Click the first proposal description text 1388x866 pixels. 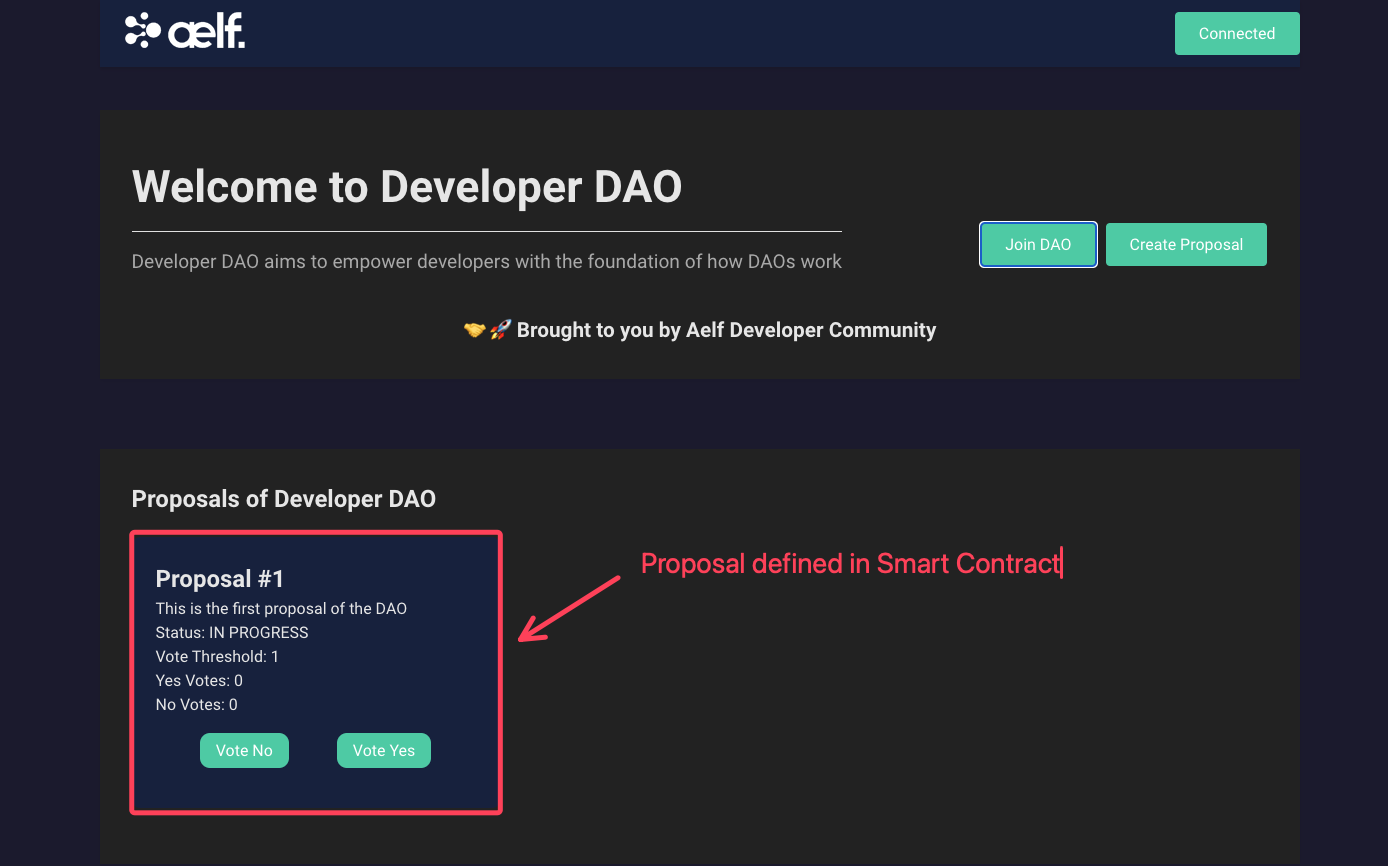[281, 608]
